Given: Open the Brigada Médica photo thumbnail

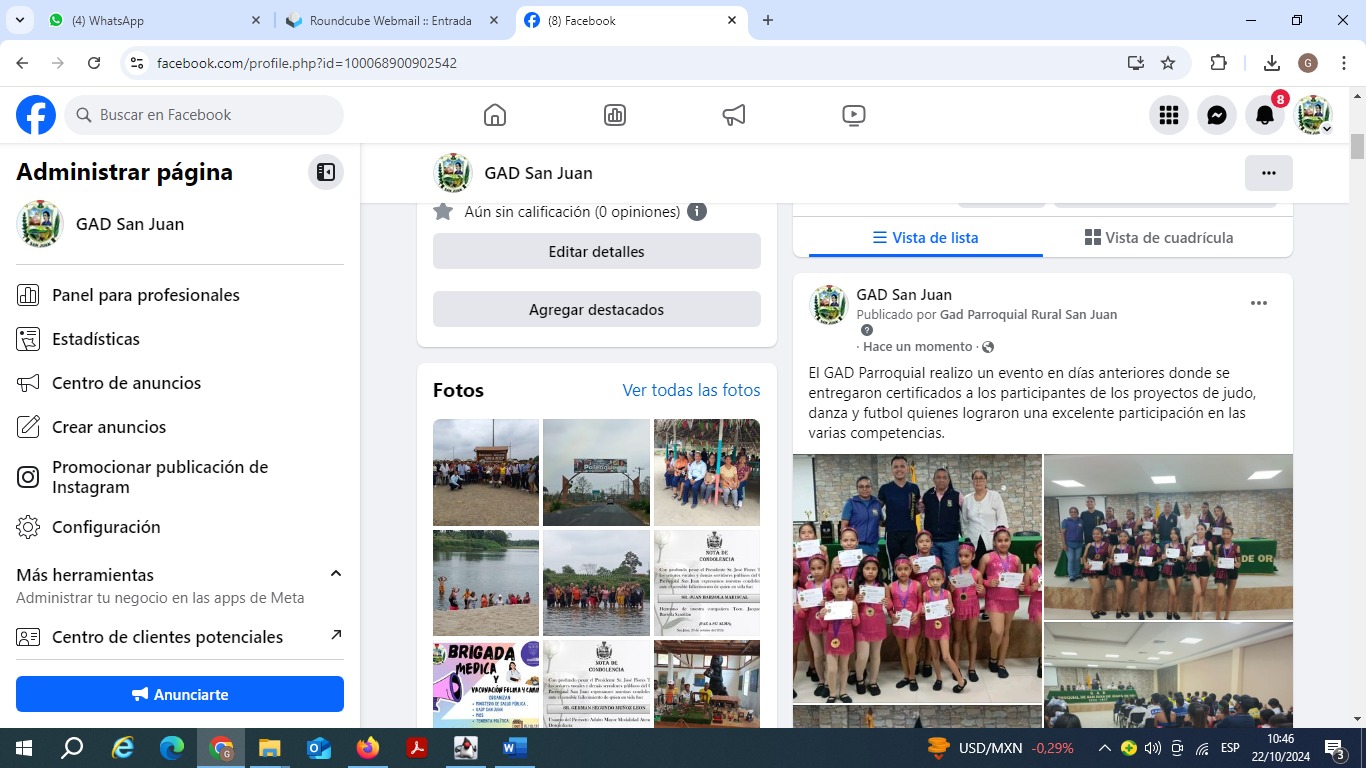Looking at the screenshot, I should coord(486,683).
